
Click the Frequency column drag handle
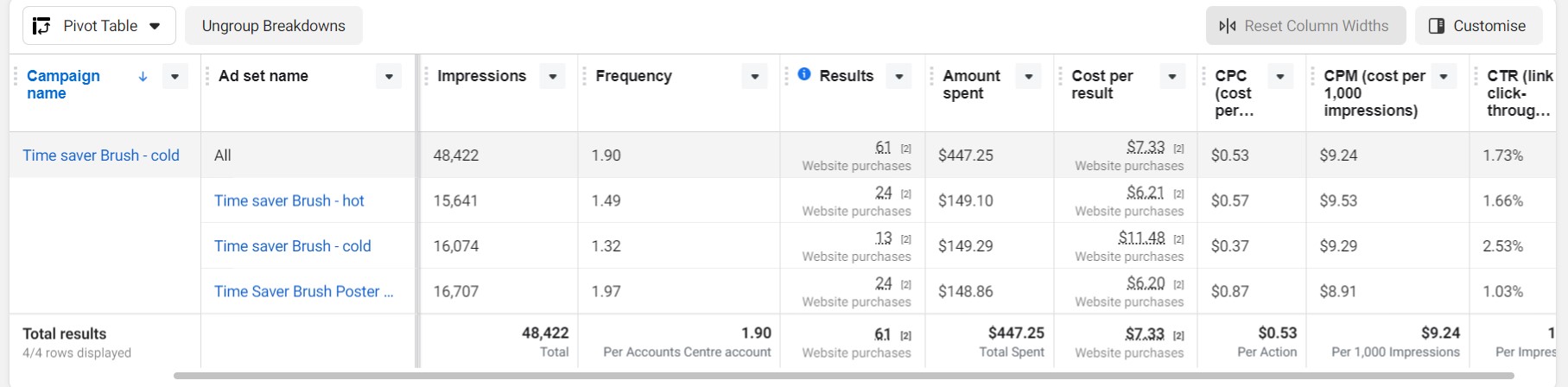[x=585, y=76]
